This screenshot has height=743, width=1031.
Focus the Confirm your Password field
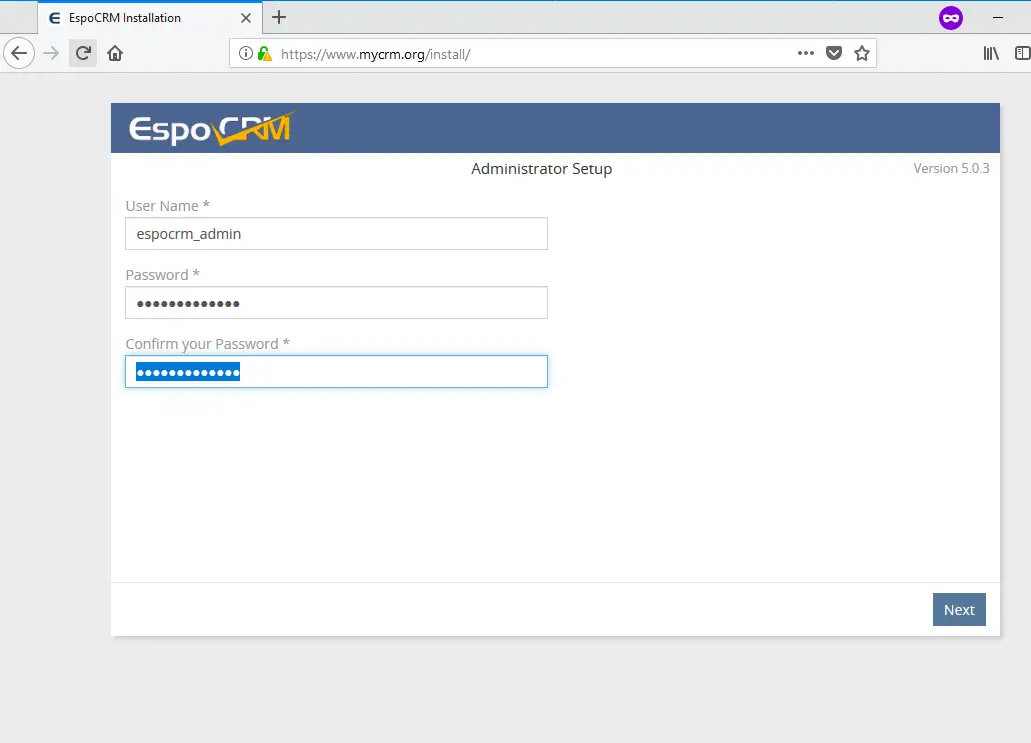click(x=336, y=372)
